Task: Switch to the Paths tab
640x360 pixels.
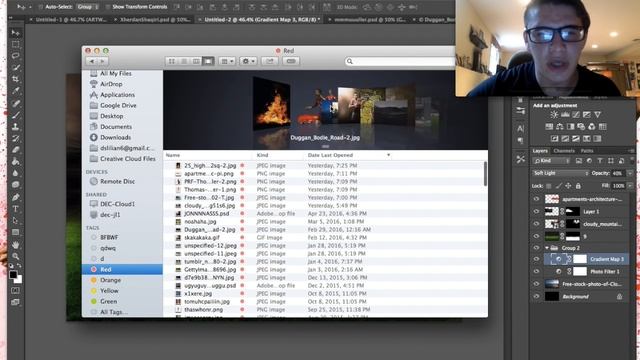Action: pos(587,151)
